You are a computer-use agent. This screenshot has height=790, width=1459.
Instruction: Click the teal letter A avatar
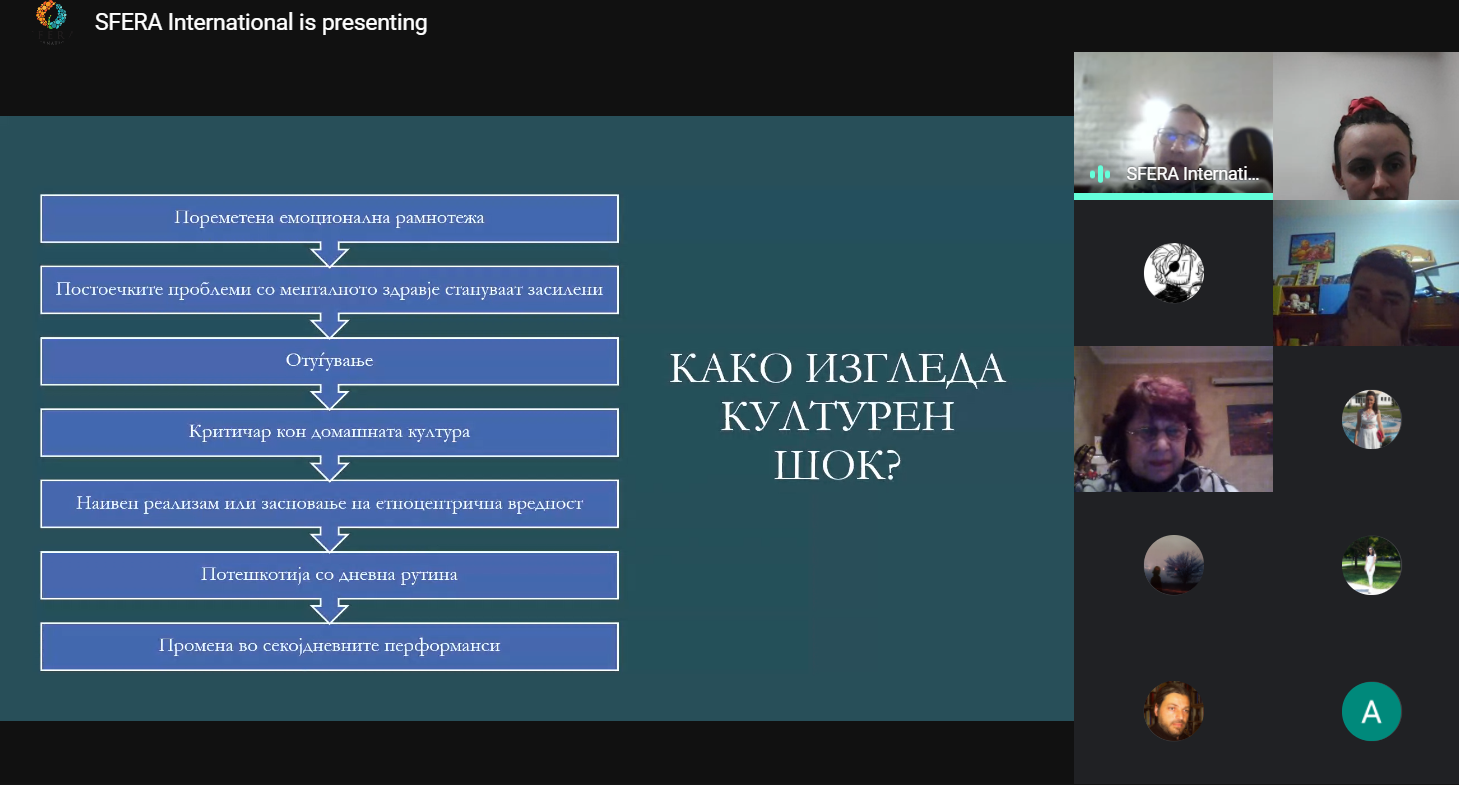(x=1371, y=711)
